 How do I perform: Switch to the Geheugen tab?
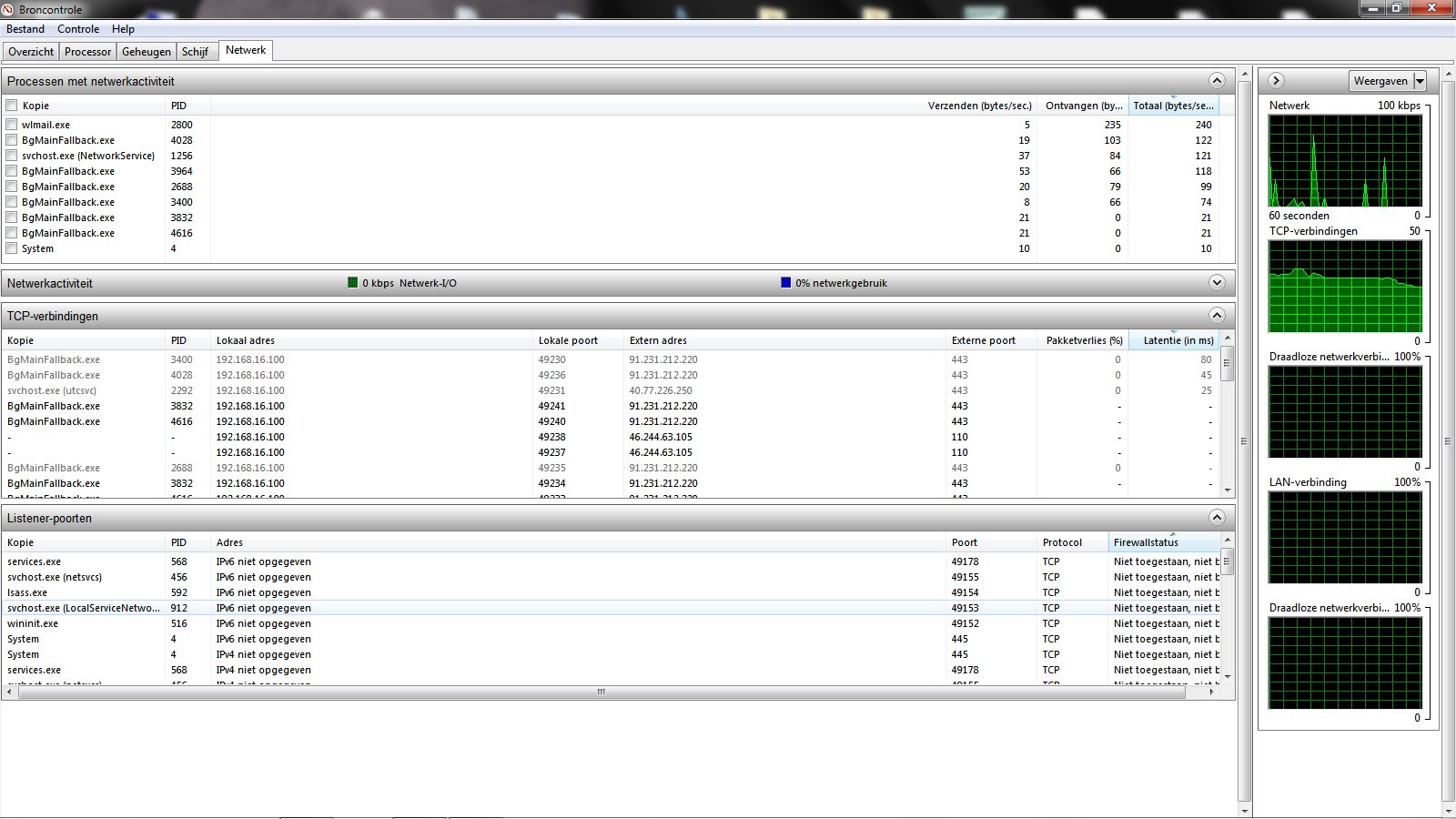[147, 52]
